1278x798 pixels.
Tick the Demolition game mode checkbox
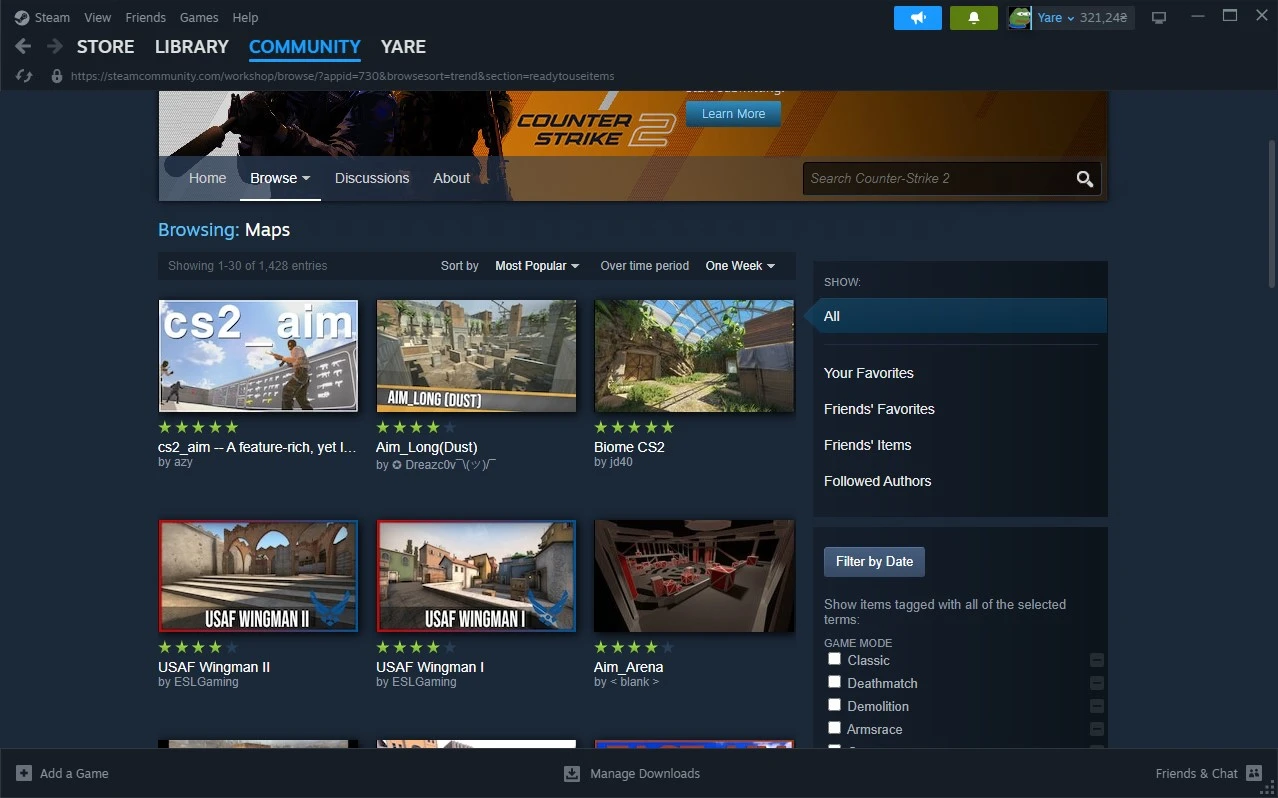pos(834,705)
